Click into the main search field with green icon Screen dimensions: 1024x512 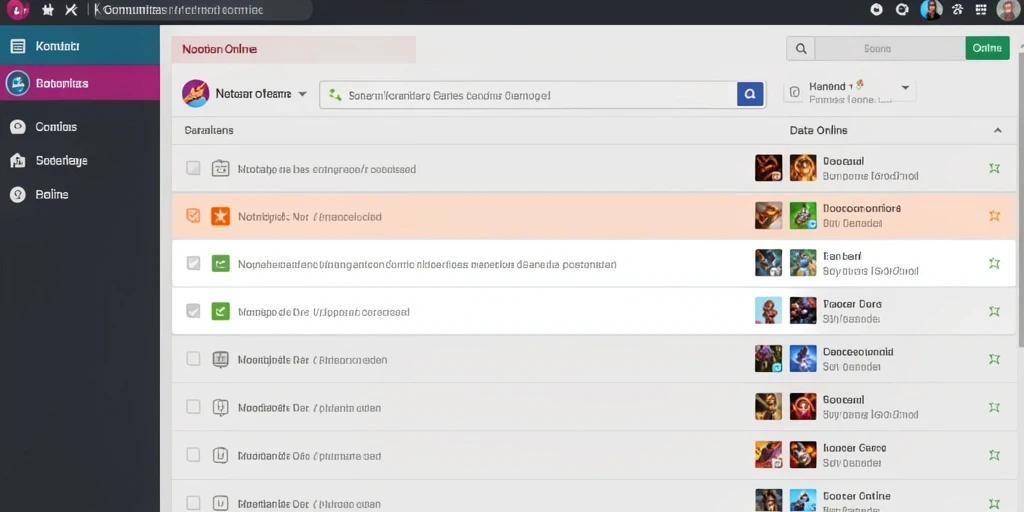pyautogui.click(x=528, y=95)
